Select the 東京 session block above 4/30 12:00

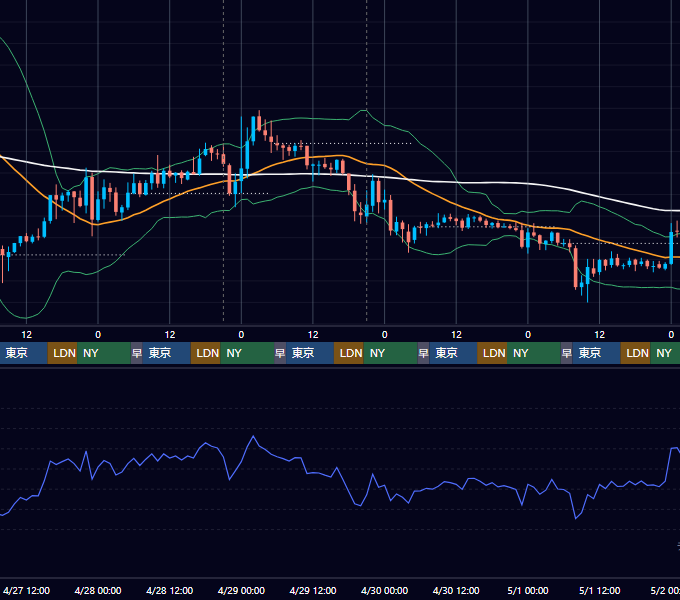click(x=453, y=353)
